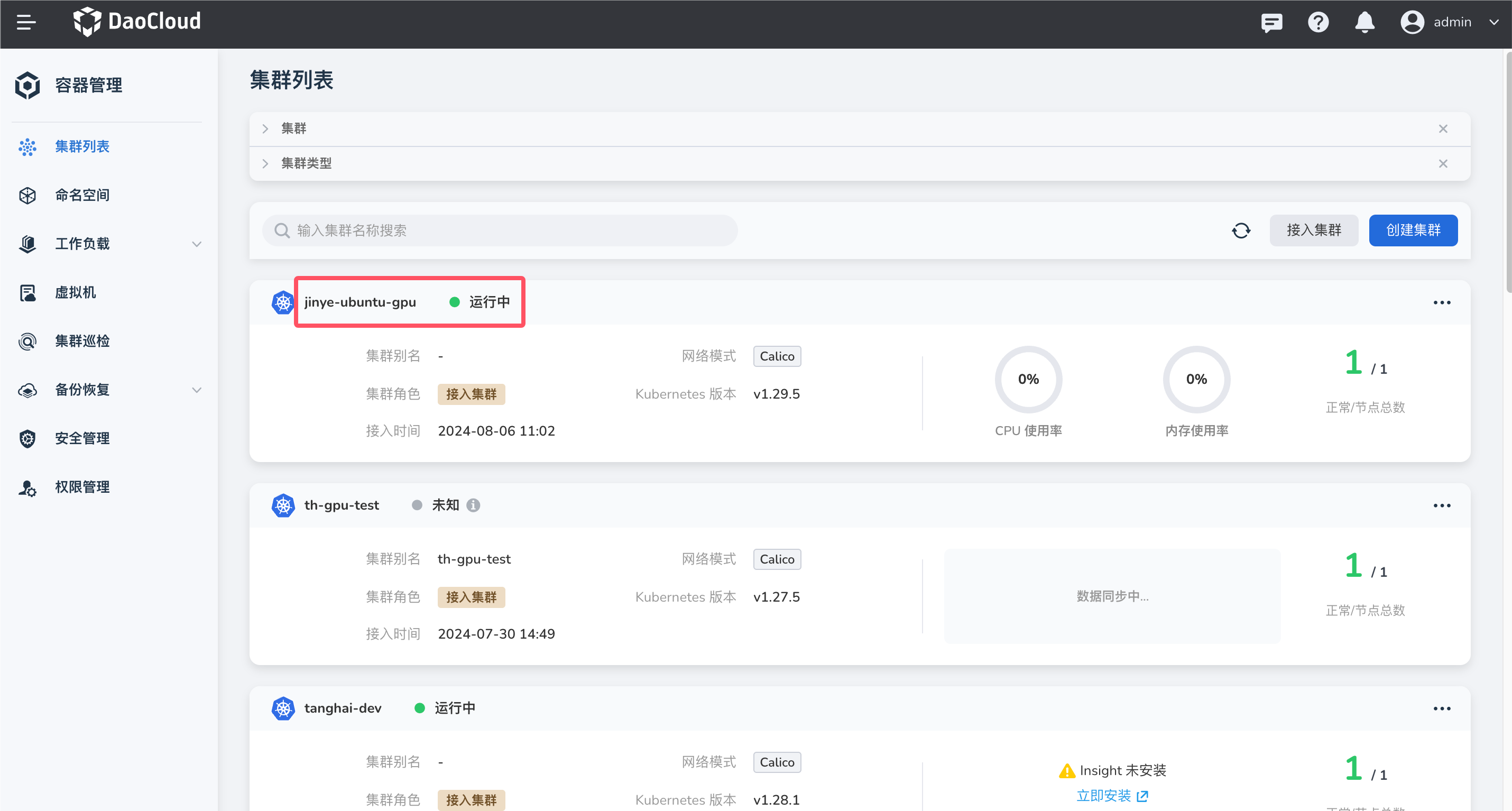Screen dimensions: 1512x811
Task: Expand the 集群 filter section
Action: (x=265, y=128)
